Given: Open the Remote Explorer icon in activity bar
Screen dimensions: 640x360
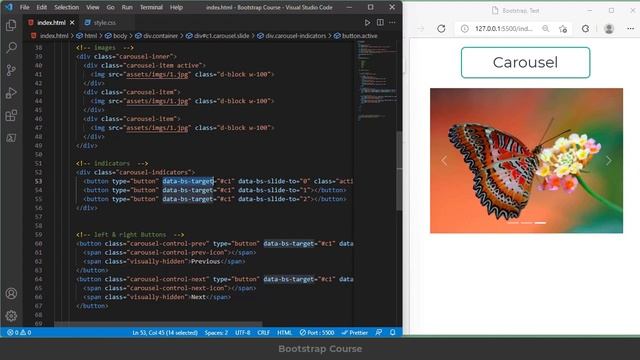Looking at the screenshot, I should tap(11, 138).
